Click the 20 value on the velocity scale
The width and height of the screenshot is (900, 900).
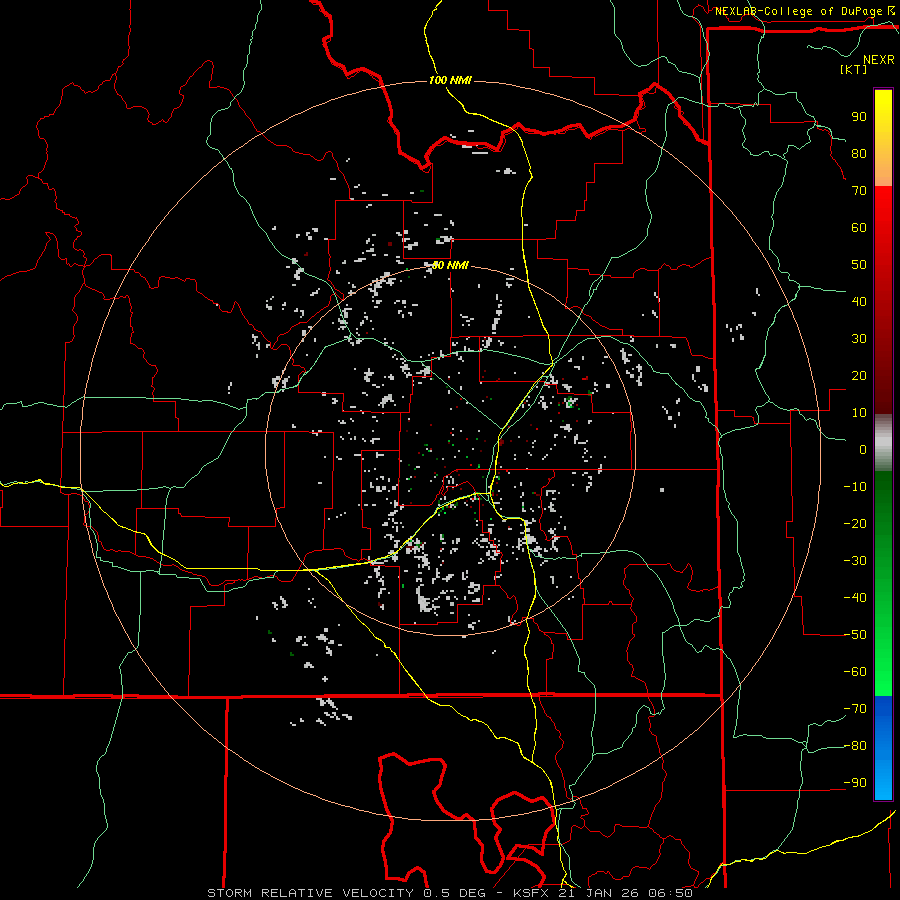[859, 375]
